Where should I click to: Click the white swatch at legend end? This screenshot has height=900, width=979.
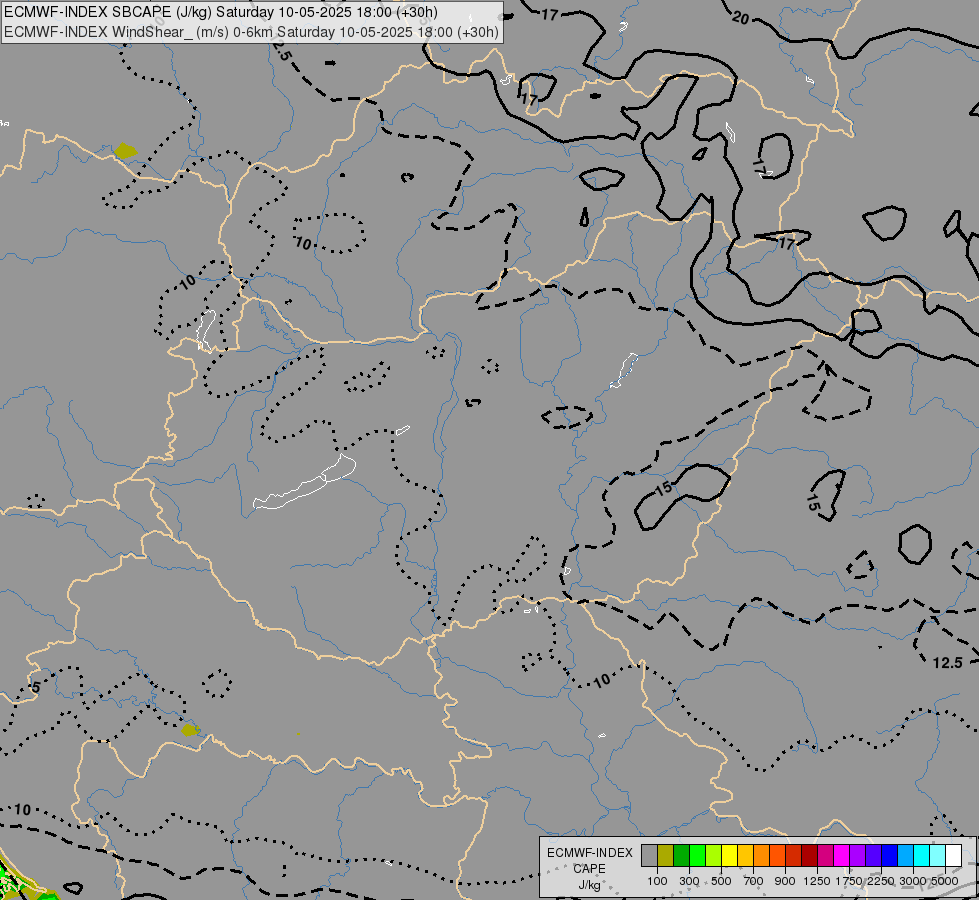(953, 856)
